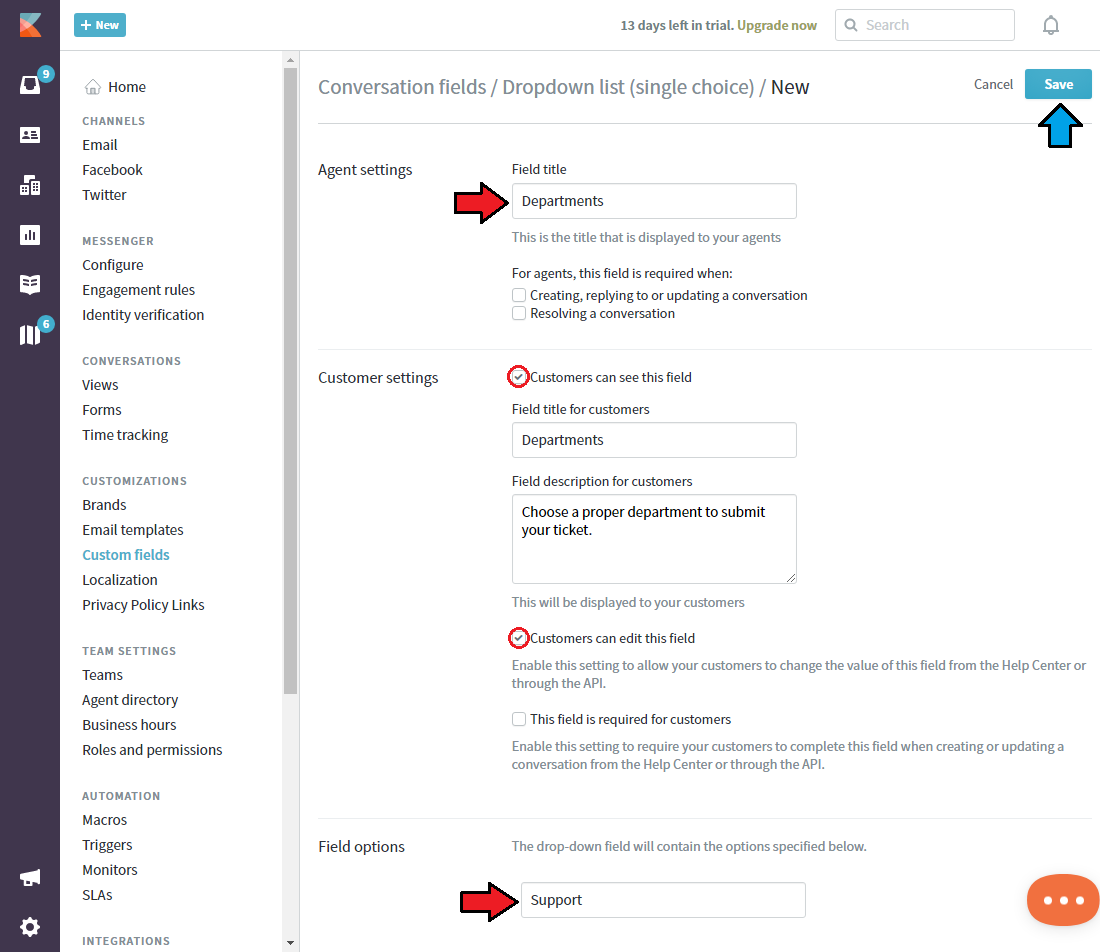The width and height of the screenshot is (1100, 952).
Task: Check This field is required for customers
Action: click(519, 719)
